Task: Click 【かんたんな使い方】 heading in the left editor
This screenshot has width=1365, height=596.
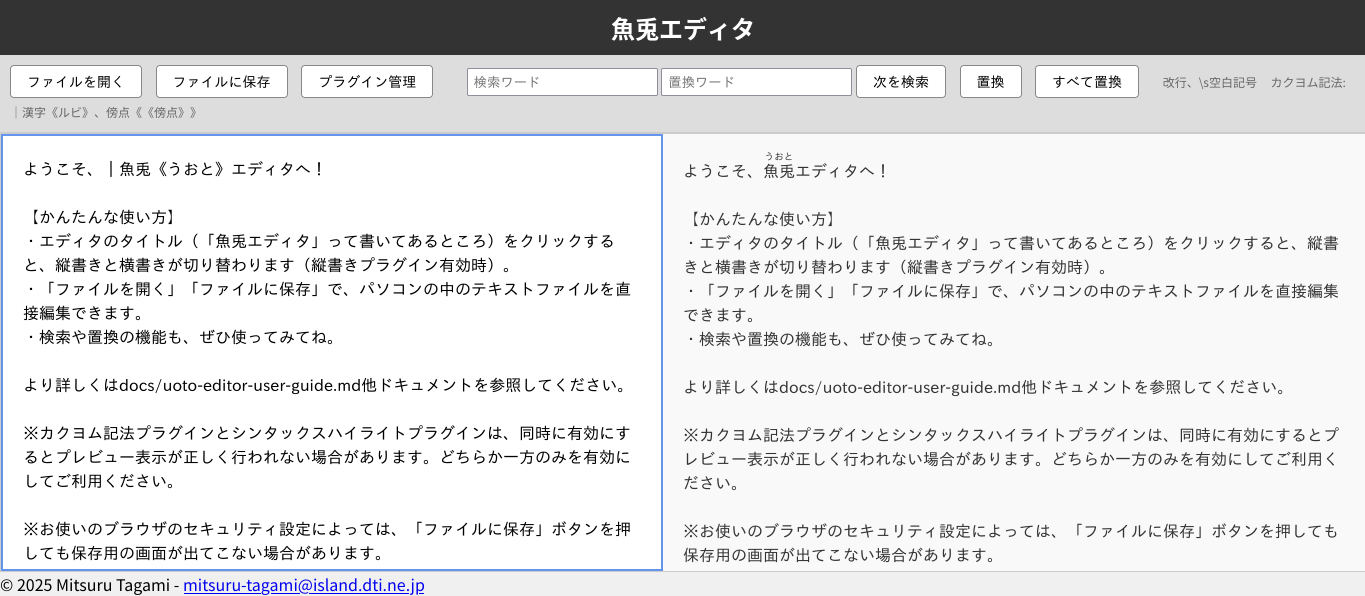Action: coord(100,217)
